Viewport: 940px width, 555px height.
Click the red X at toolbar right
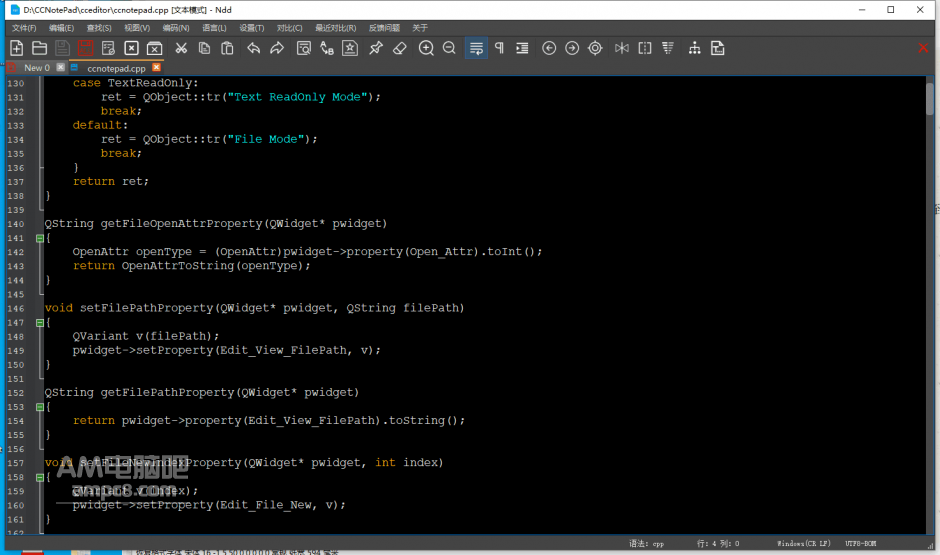pos(923,49)
